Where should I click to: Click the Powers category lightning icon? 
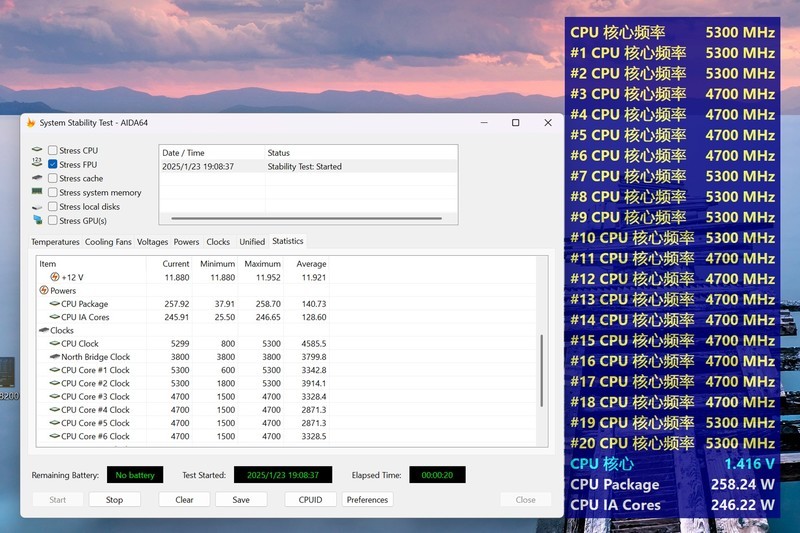[x=43, y=291]
